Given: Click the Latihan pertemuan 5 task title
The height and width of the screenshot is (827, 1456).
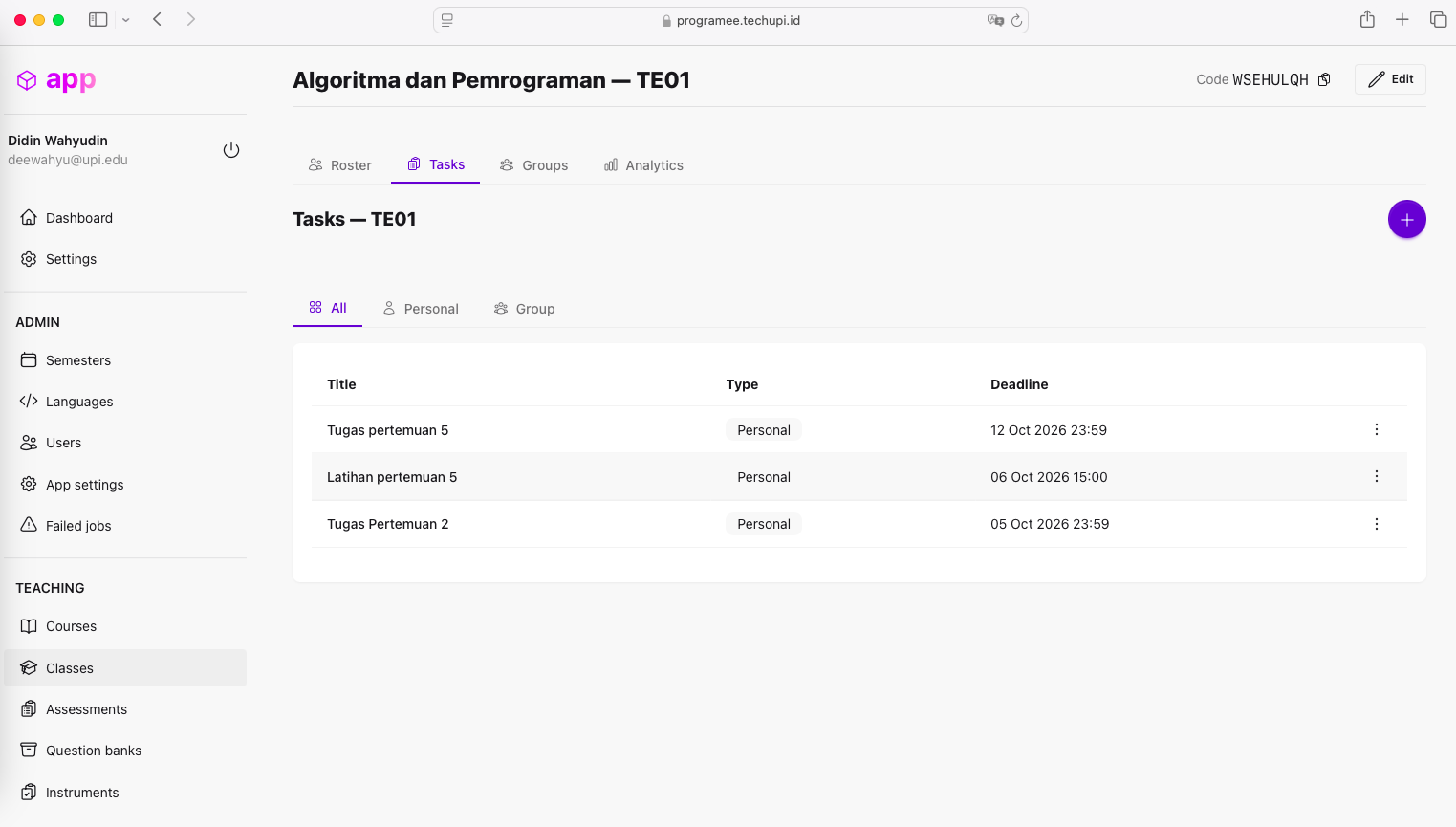Looking at the screenshot, I should pos(392,477).
